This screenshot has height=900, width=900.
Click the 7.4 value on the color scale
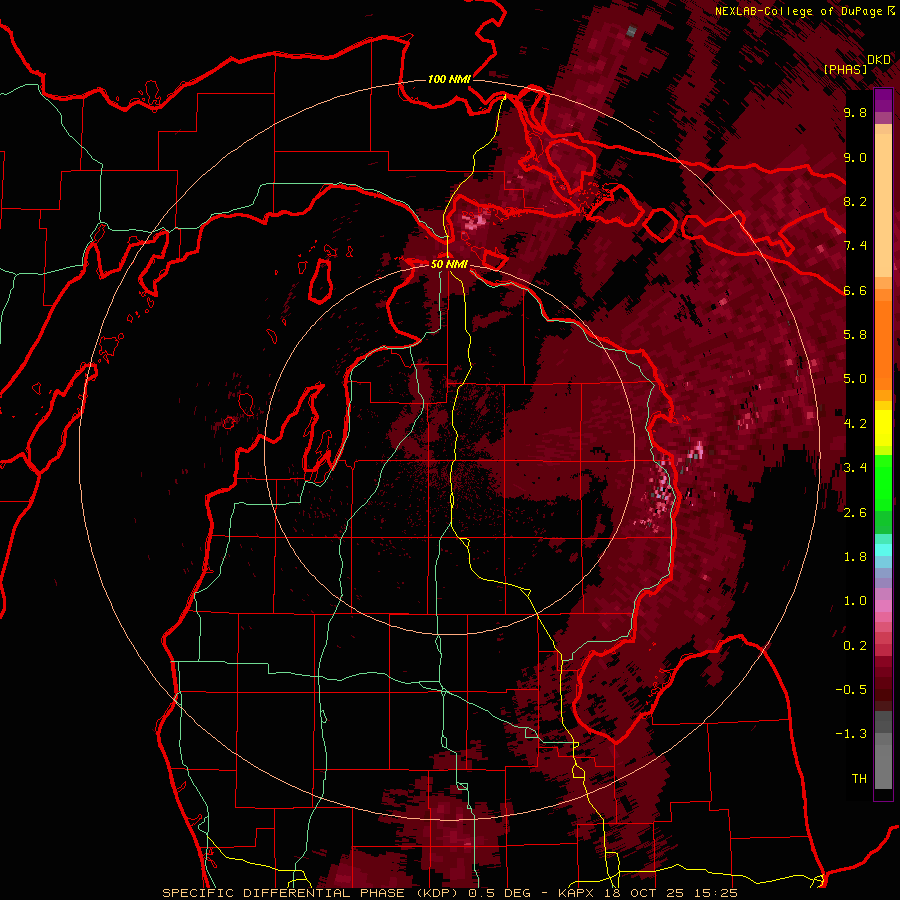855,246
